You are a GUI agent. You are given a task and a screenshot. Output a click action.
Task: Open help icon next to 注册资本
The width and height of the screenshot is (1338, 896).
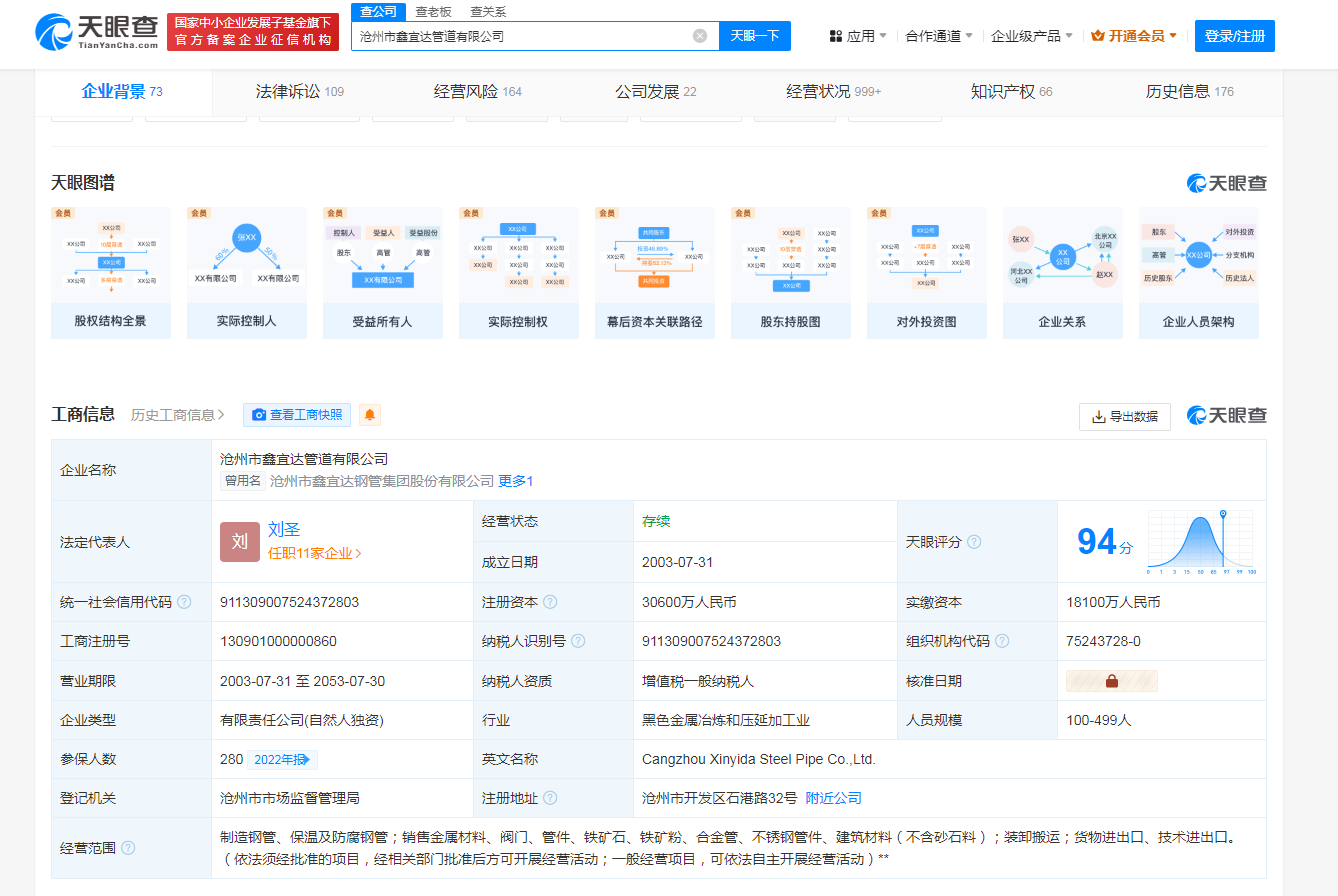550,602
